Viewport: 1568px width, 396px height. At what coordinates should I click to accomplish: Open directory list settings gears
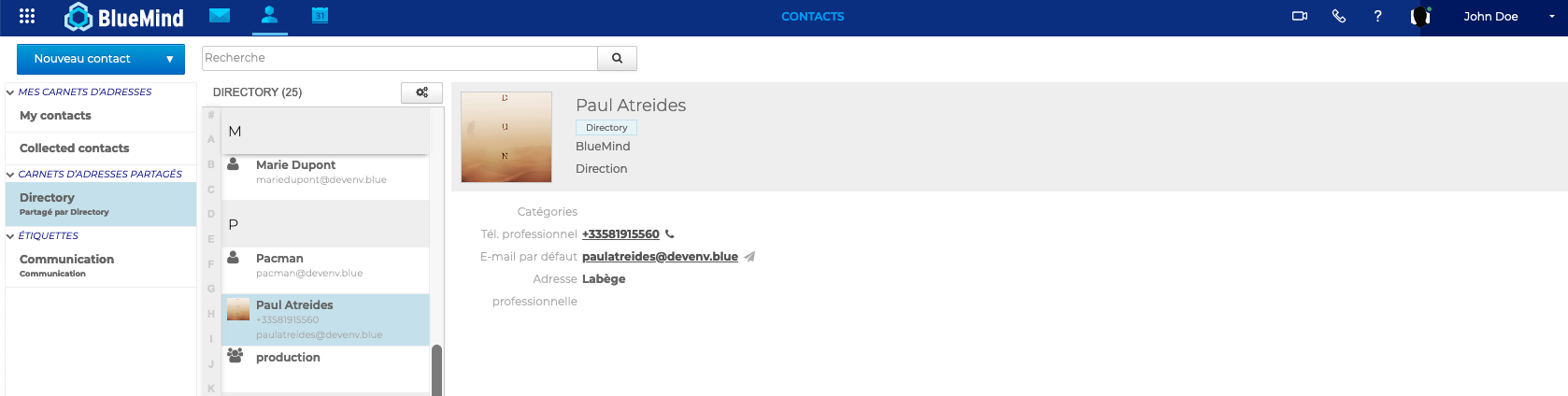pyautogui.click(x=421, y=92)
